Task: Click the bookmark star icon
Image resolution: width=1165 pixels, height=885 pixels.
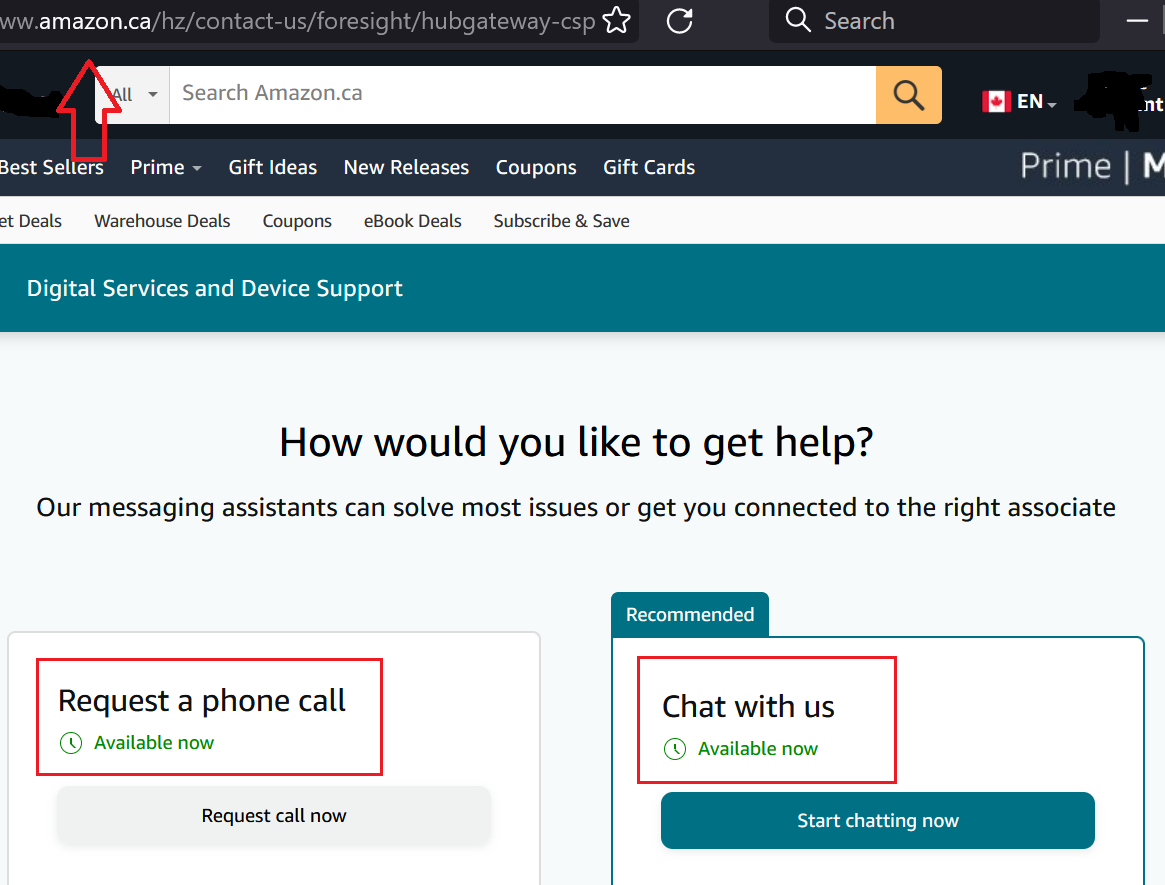Action: [x=618, y=21]
